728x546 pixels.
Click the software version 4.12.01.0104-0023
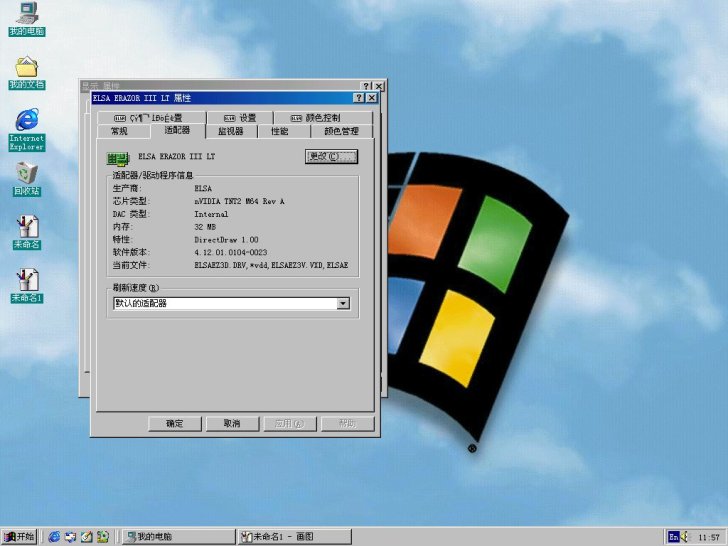pyautogui.click(x=231, y=253)
